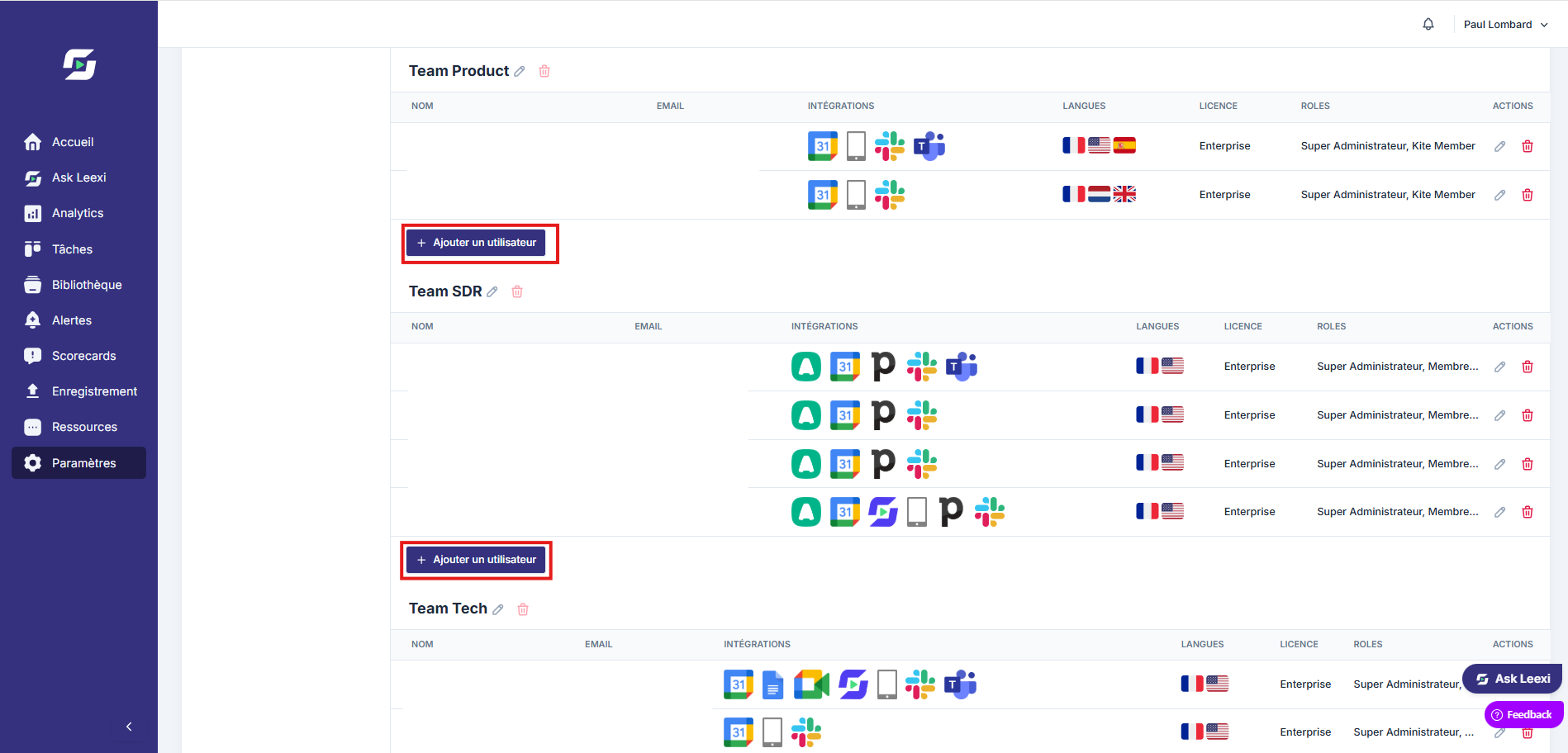Select Paramètres in sidebar

78,463
